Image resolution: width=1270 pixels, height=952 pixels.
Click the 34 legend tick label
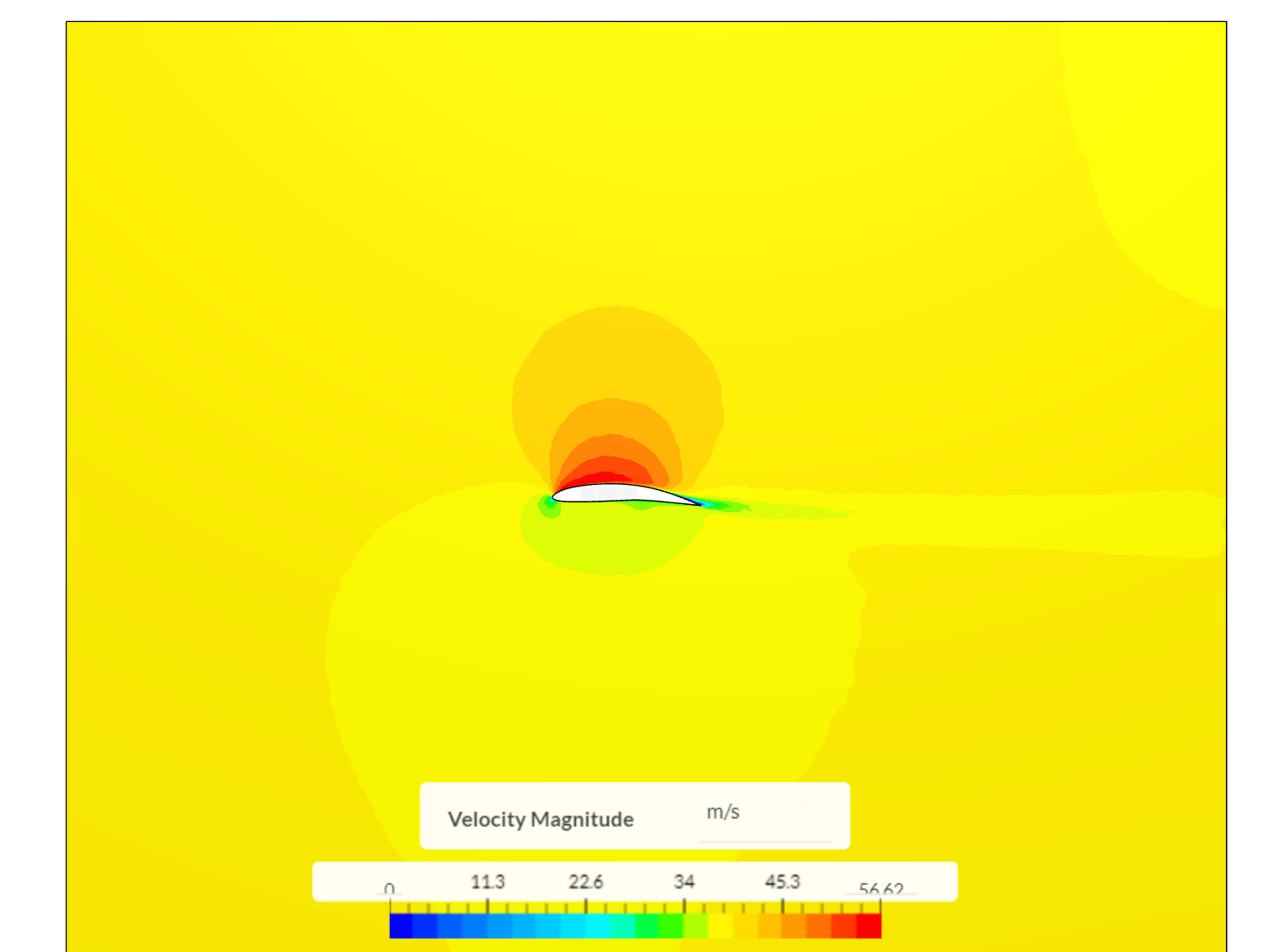point(684,881)
